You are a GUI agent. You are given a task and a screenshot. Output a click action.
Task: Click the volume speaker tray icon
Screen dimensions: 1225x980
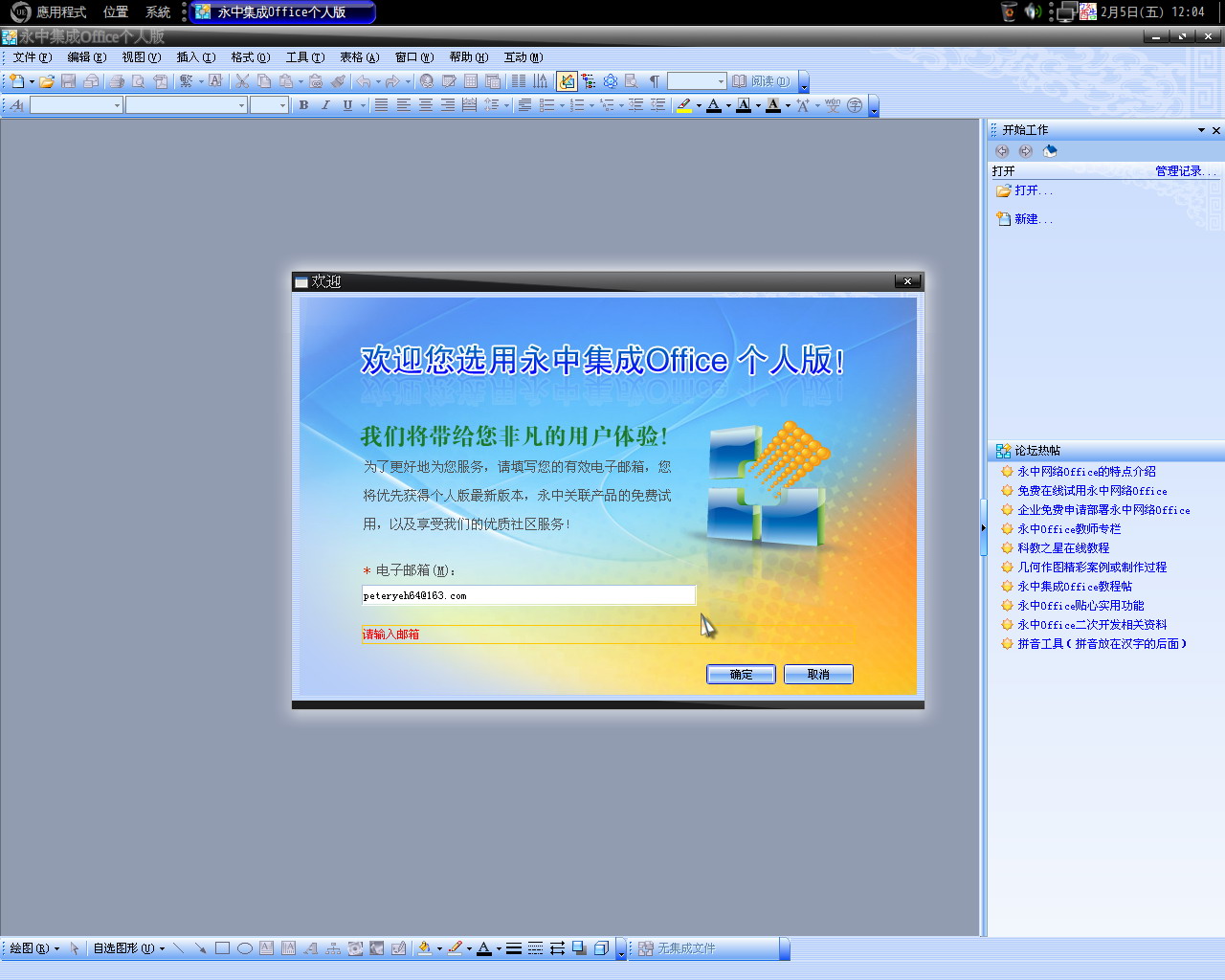click(1033, 11)
